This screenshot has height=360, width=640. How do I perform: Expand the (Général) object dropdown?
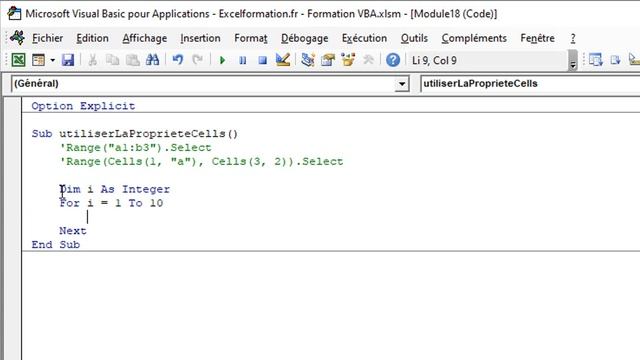(x=402, y=84)
